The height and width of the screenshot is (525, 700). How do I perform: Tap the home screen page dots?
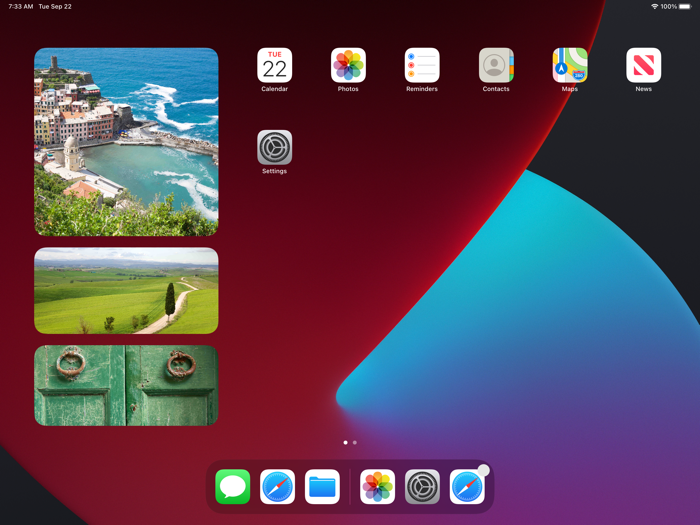pyautogui.click(x=350, y=442)
